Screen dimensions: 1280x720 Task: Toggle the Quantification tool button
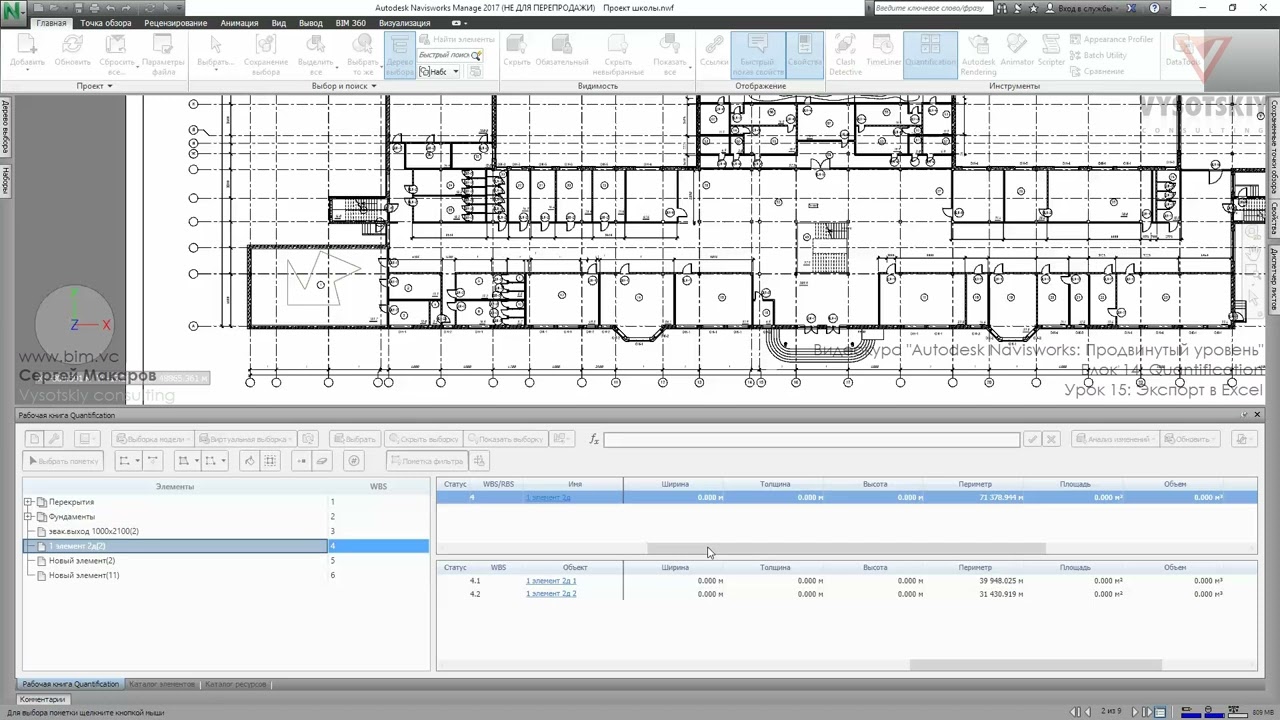(930, 53)
